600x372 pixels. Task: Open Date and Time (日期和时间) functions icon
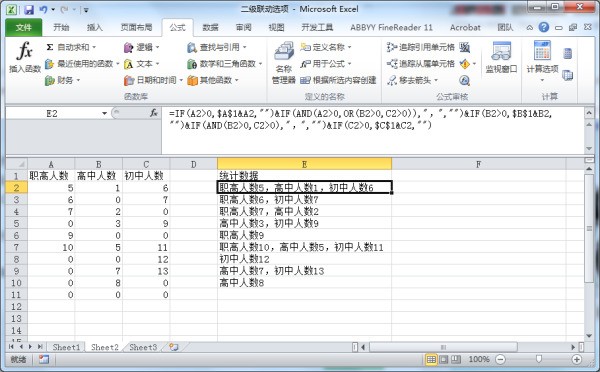tap(129, 80)
